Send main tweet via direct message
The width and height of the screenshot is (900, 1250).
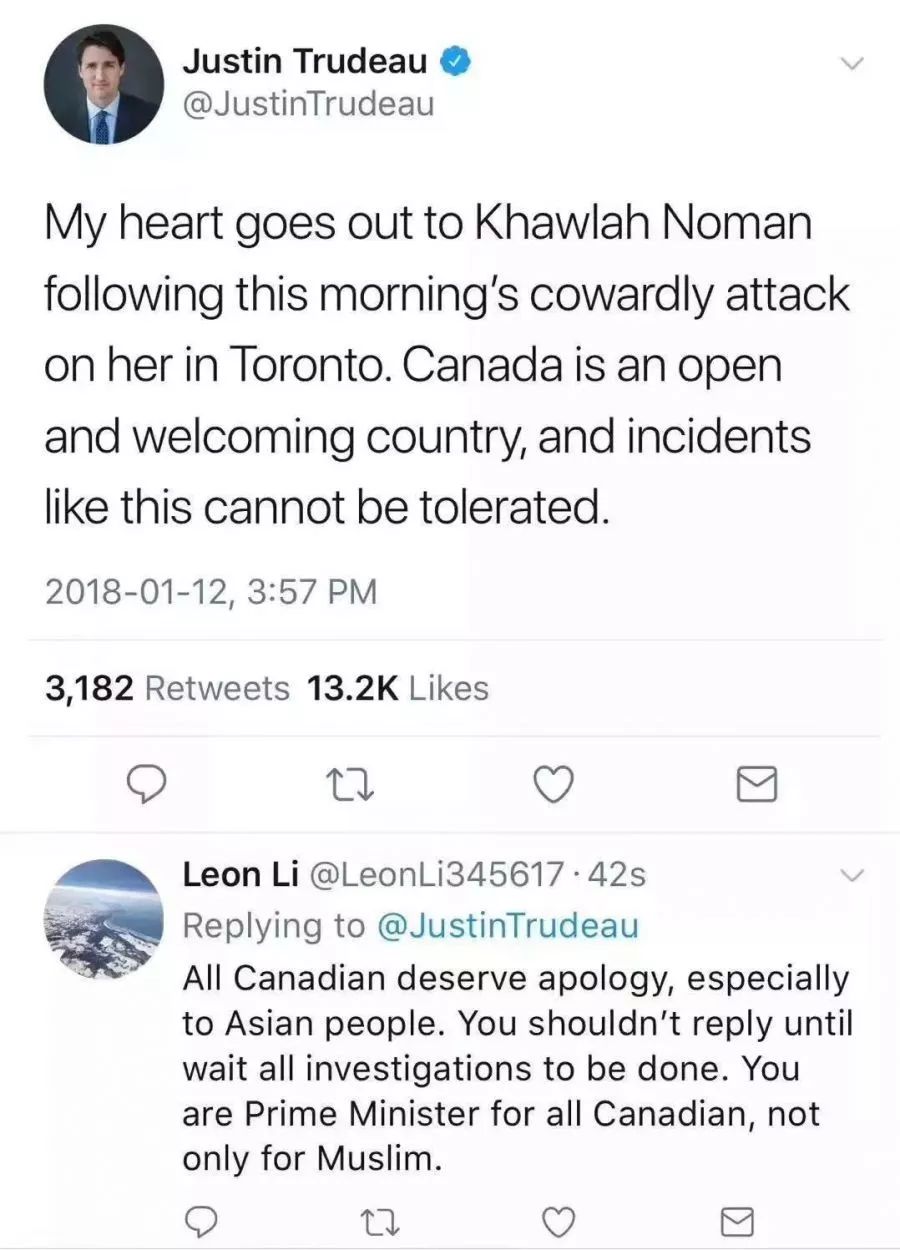click(756, 786)
